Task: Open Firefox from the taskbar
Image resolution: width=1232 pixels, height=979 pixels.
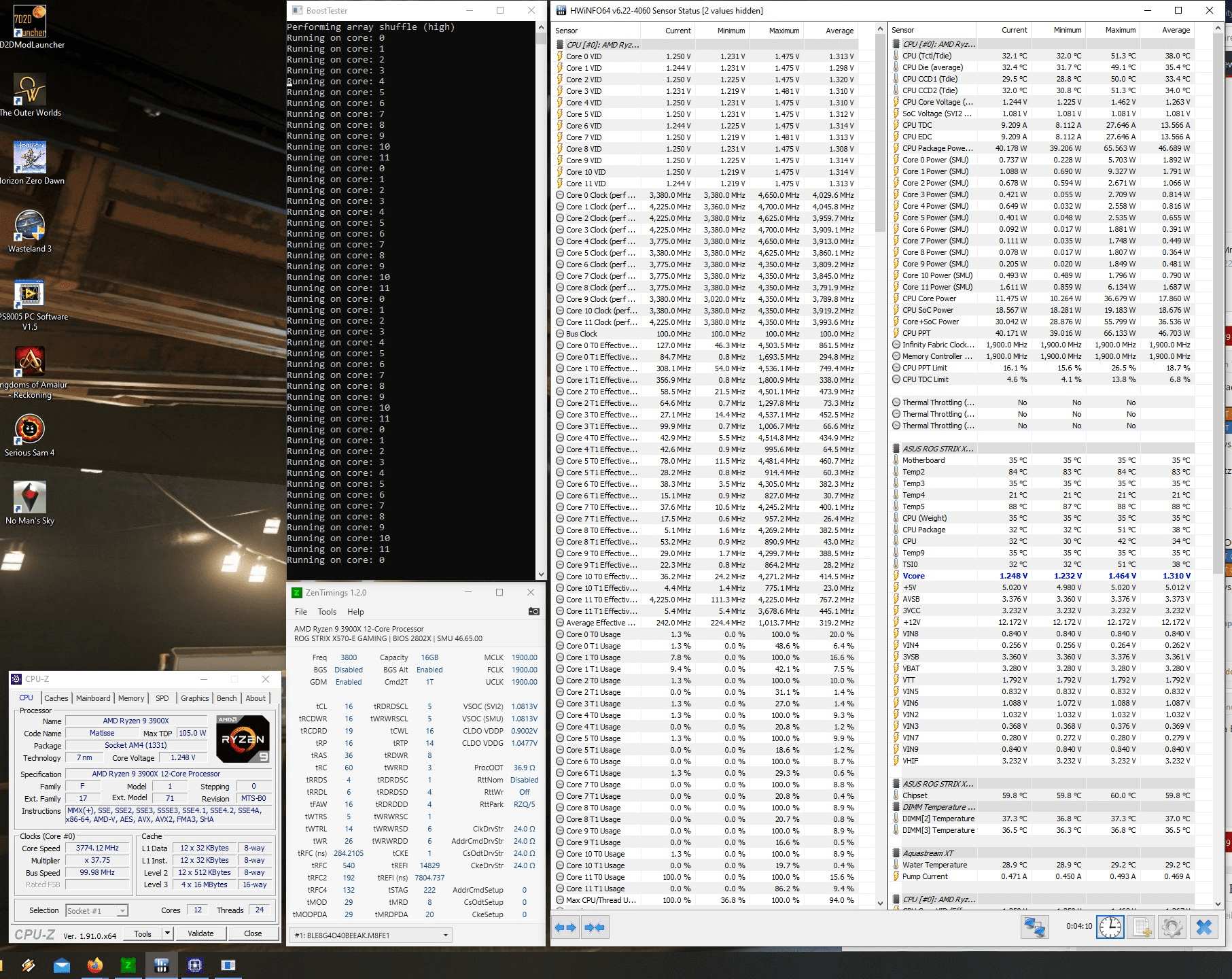Action: tap(95, 965)
